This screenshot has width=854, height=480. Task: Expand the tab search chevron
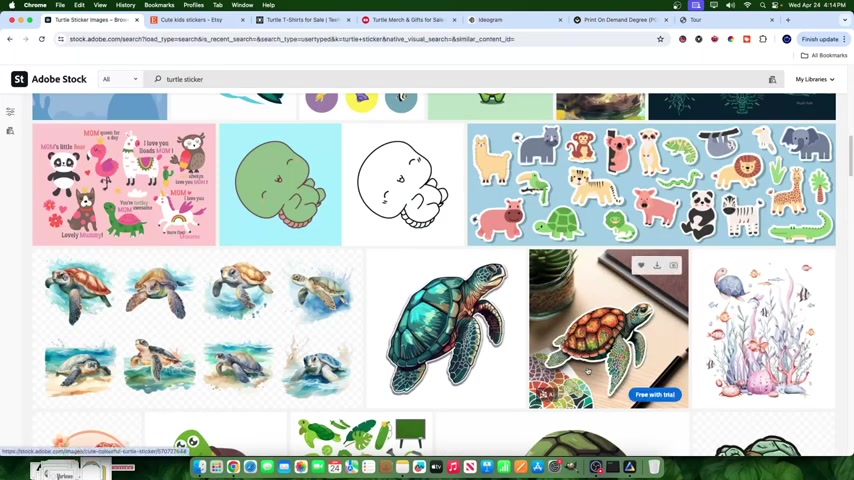(x=844, y=20)
